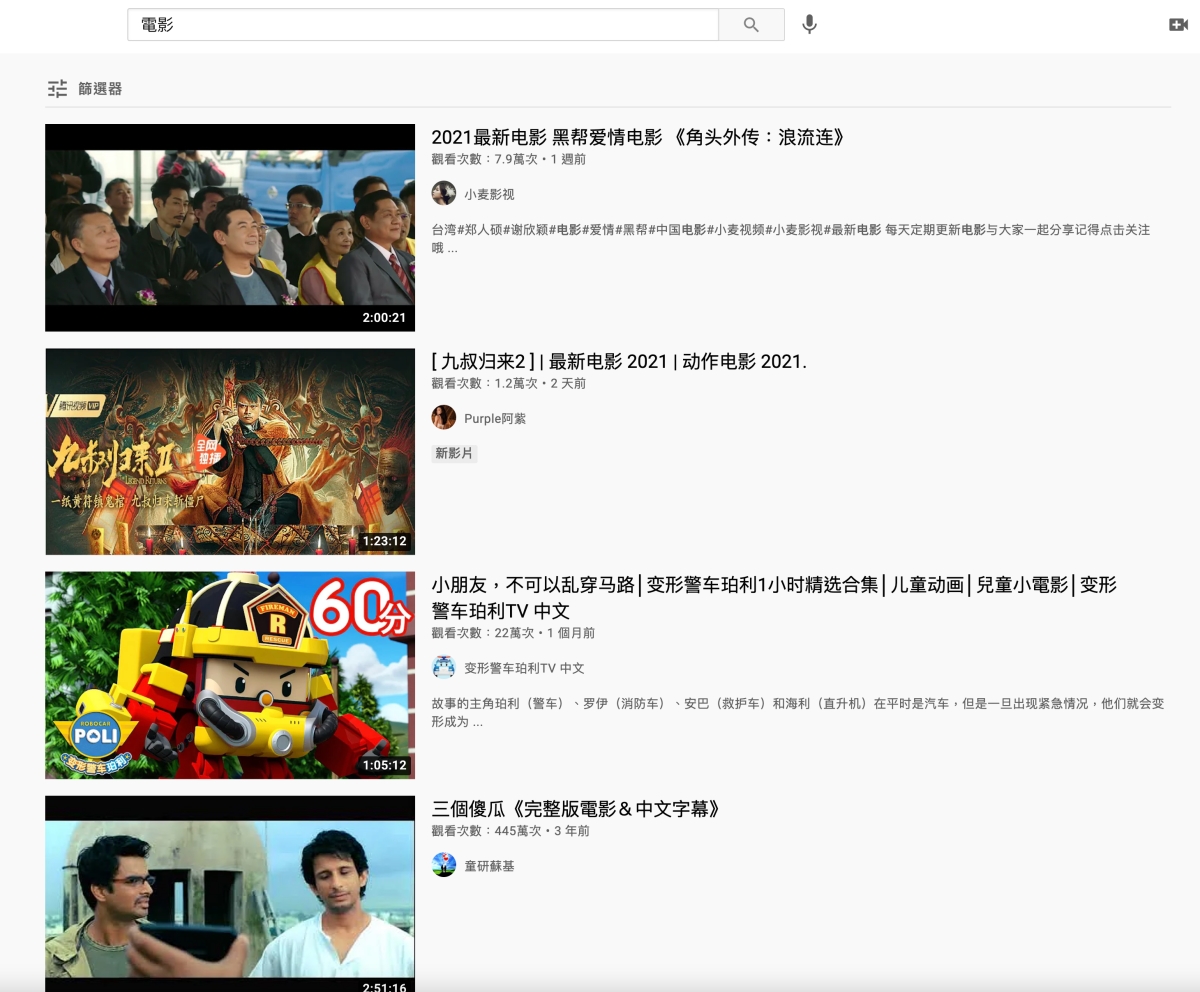Click 童研蘇基 channel avatar

(444, 866)
